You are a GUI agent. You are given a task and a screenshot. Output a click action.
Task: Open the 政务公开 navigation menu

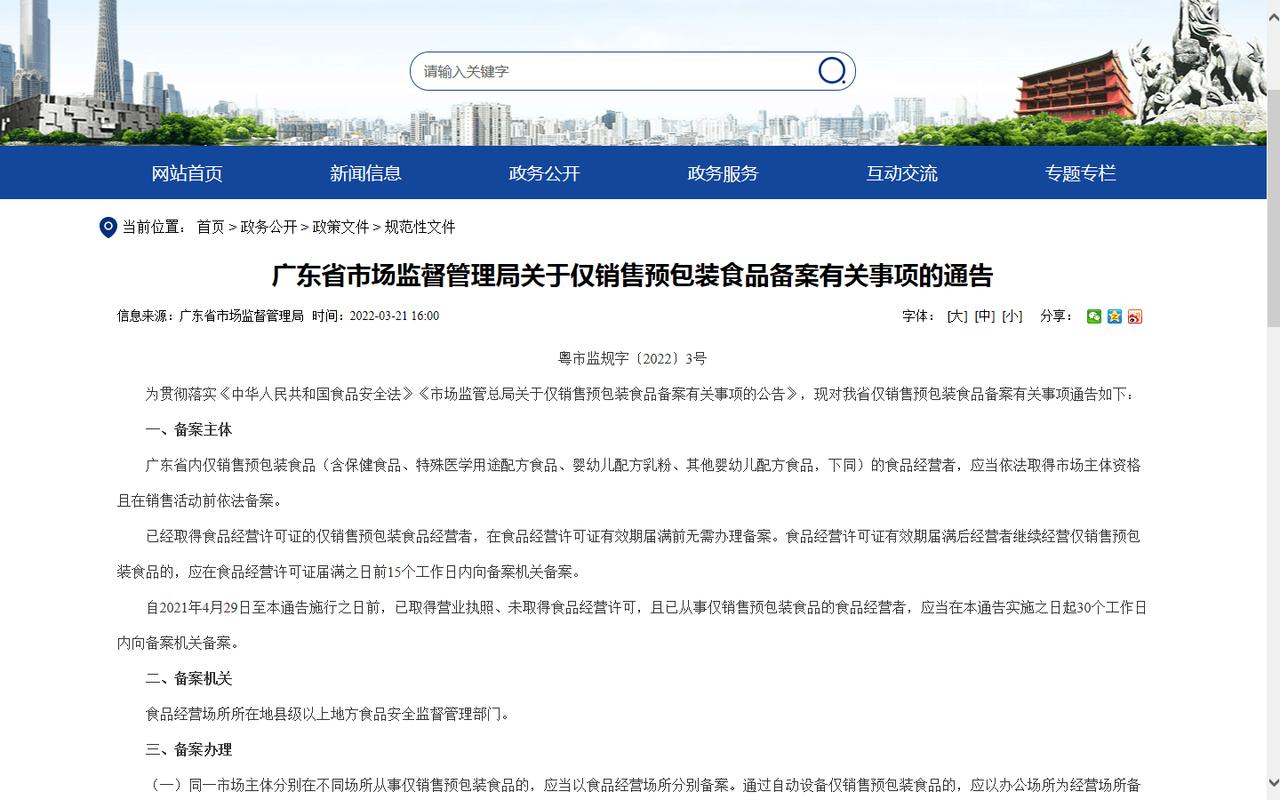click(x=544, y=172)
